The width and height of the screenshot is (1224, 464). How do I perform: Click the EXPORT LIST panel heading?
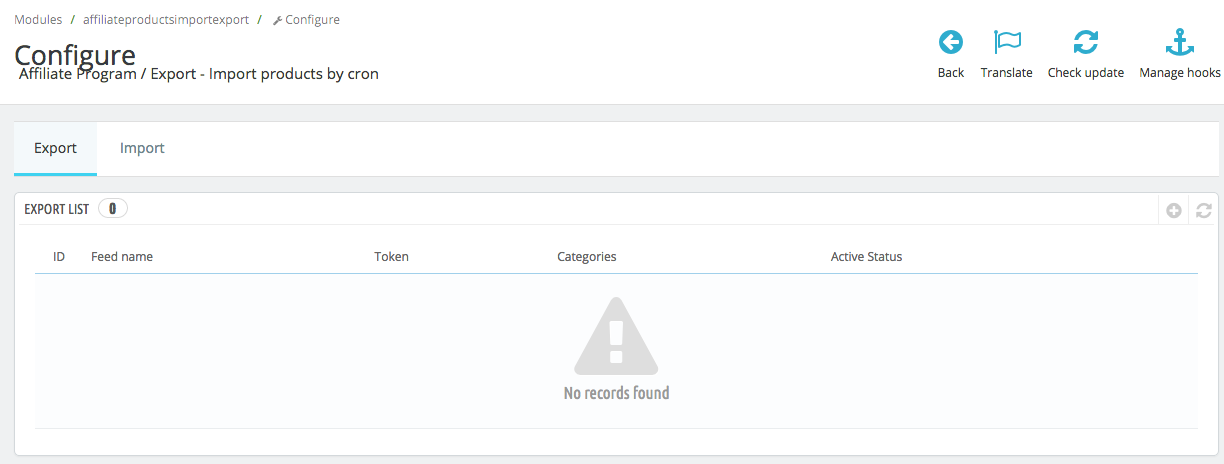tap(57, 209)
